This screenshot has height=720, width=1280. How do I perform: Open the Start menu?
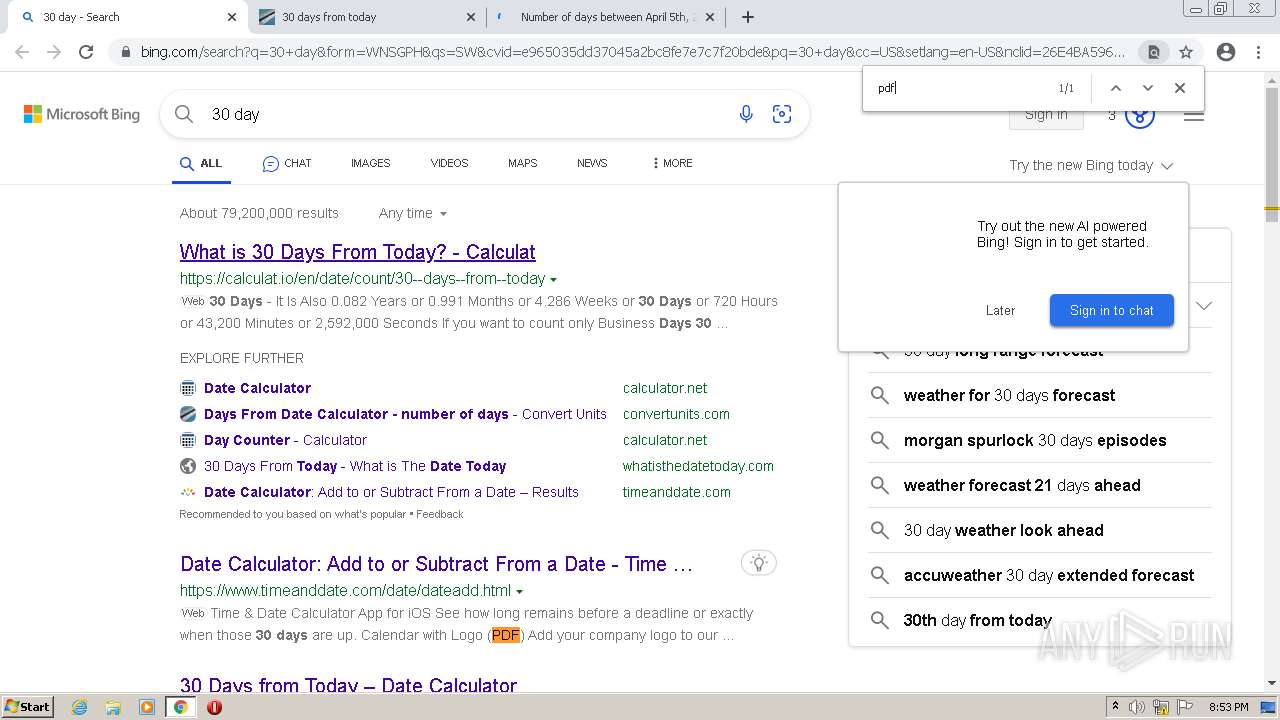point(27,707)
